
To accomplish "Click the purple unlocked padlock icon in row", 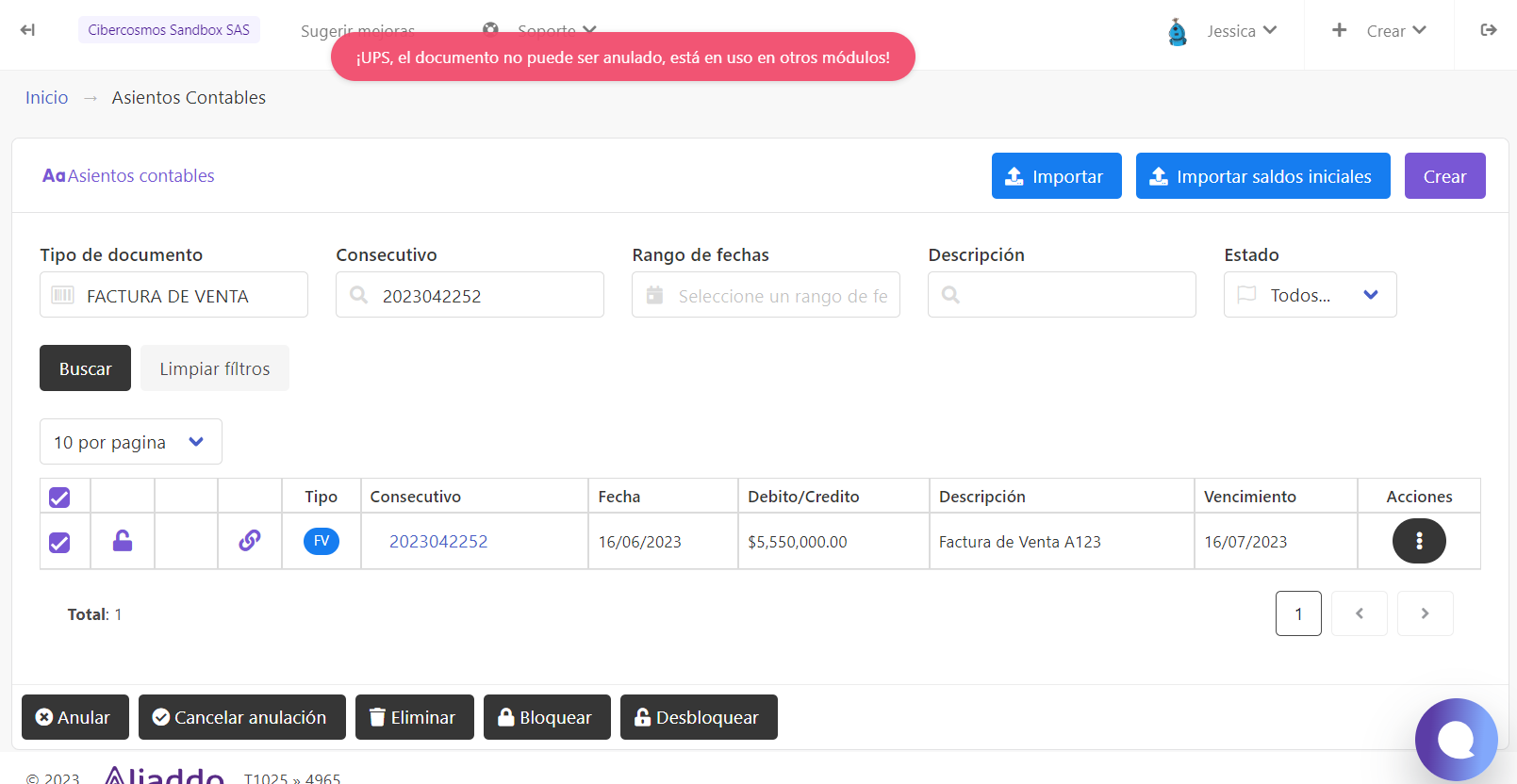I will tap(123, 541).
